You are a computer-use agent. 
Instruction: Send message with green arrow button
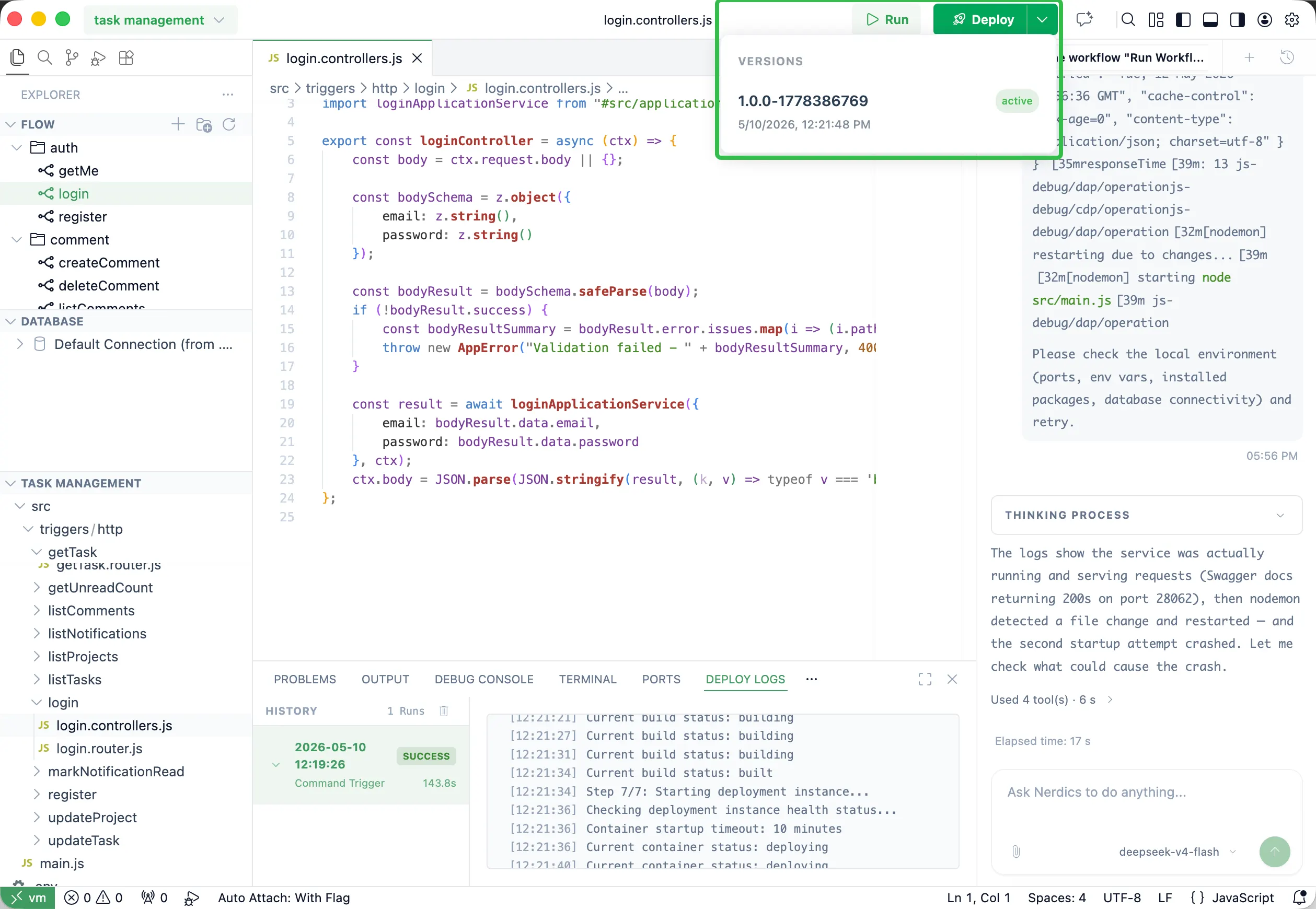pyautogui.click(x=1274, y=852)
